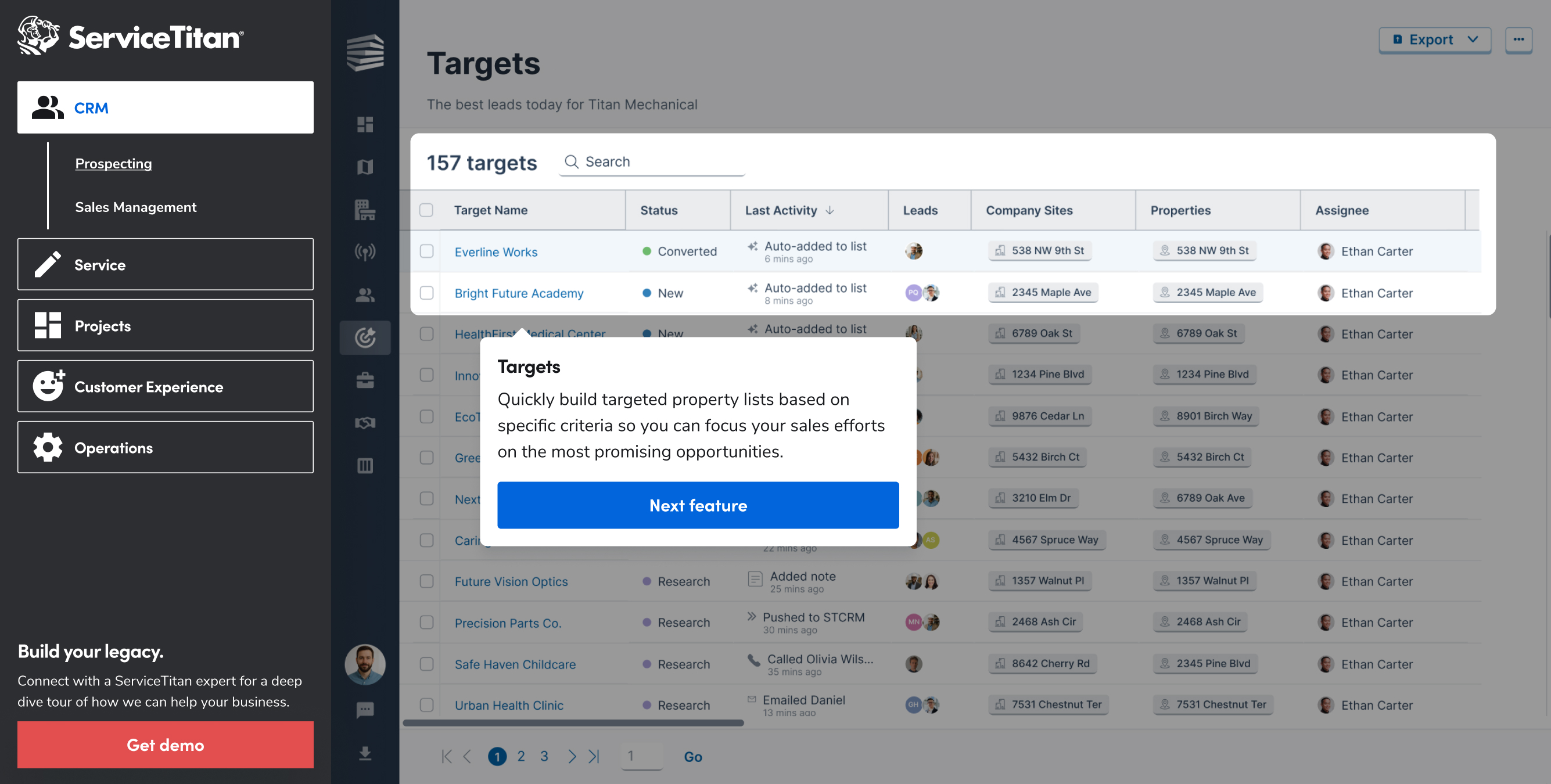Select Sales Management under CRM
The height and width of the screenshot is (784, 1551).
click(x=135, y=207)
